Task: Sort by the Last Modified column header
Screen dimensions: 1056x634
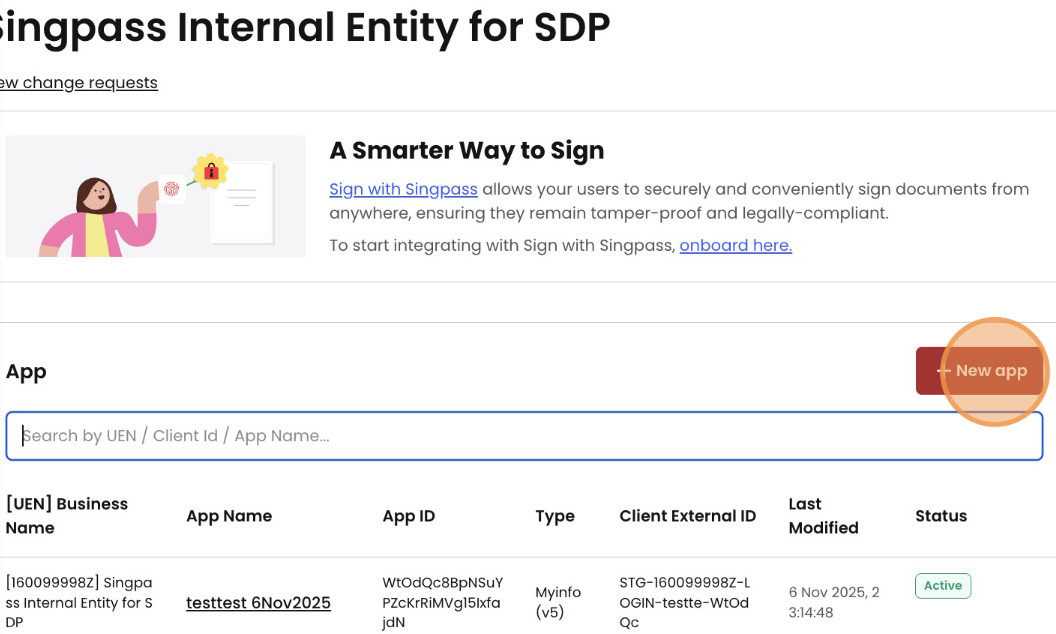Action: [823, 516]
